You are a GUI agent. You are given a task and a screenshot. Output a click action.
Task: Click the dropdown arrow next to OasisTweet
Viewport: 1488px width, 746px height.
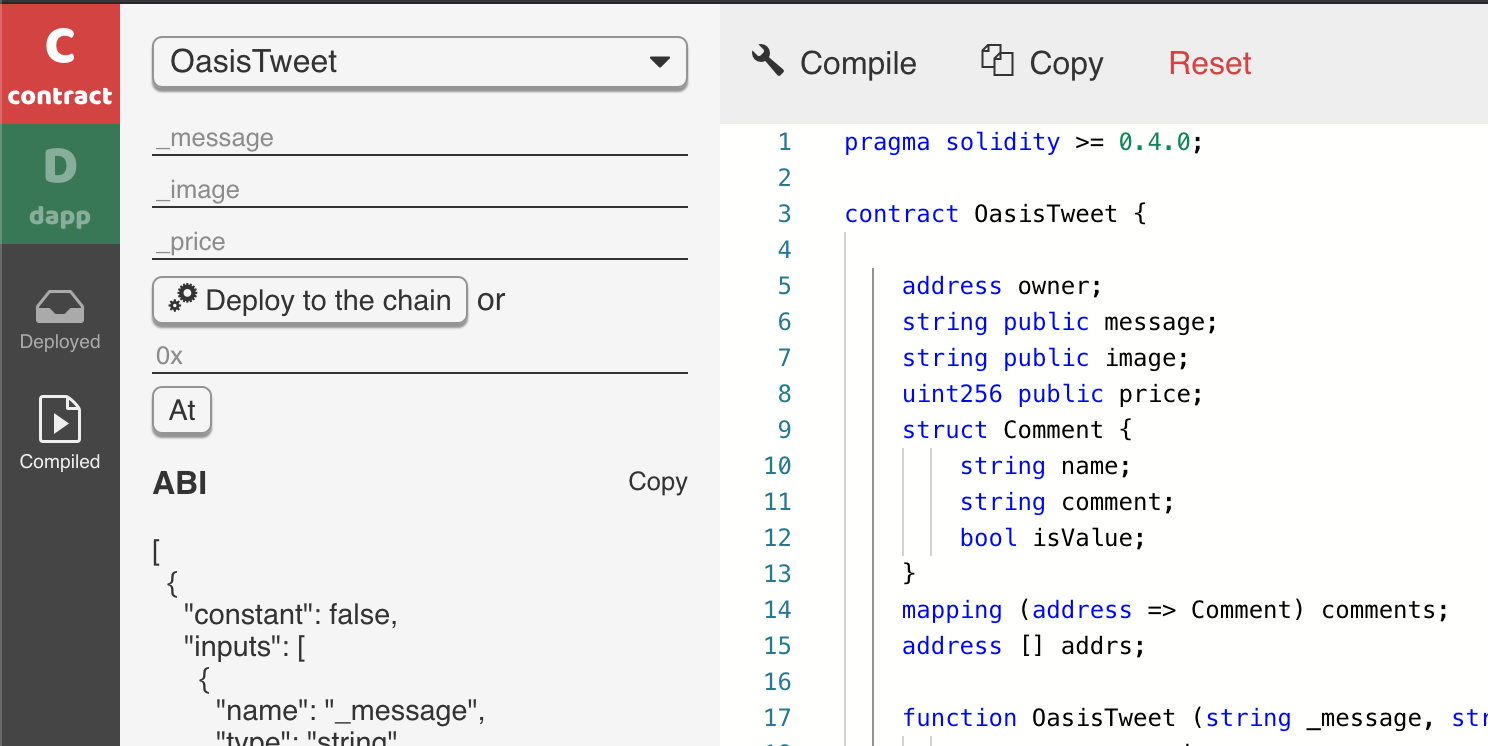(659, 62)
